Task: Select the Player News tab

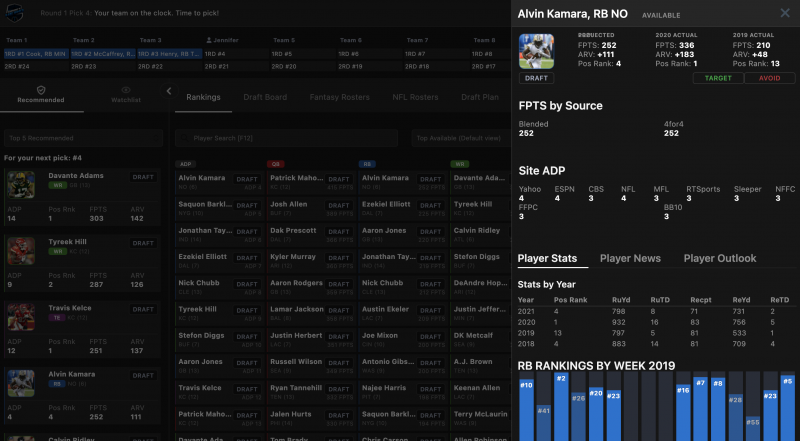Action: coord(630,258)
